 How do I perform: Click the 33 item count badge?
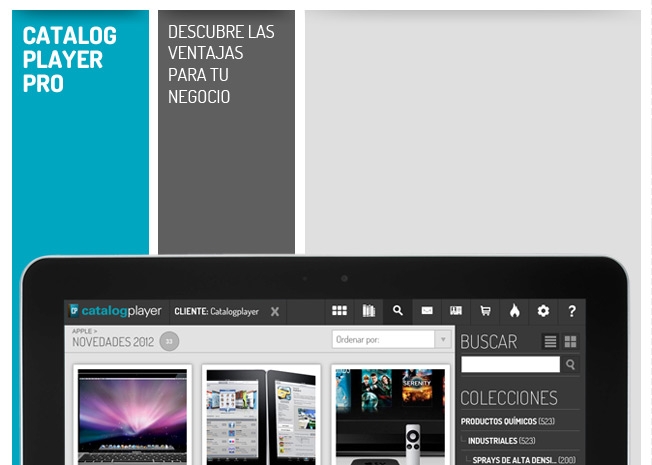tap(169, 341)
